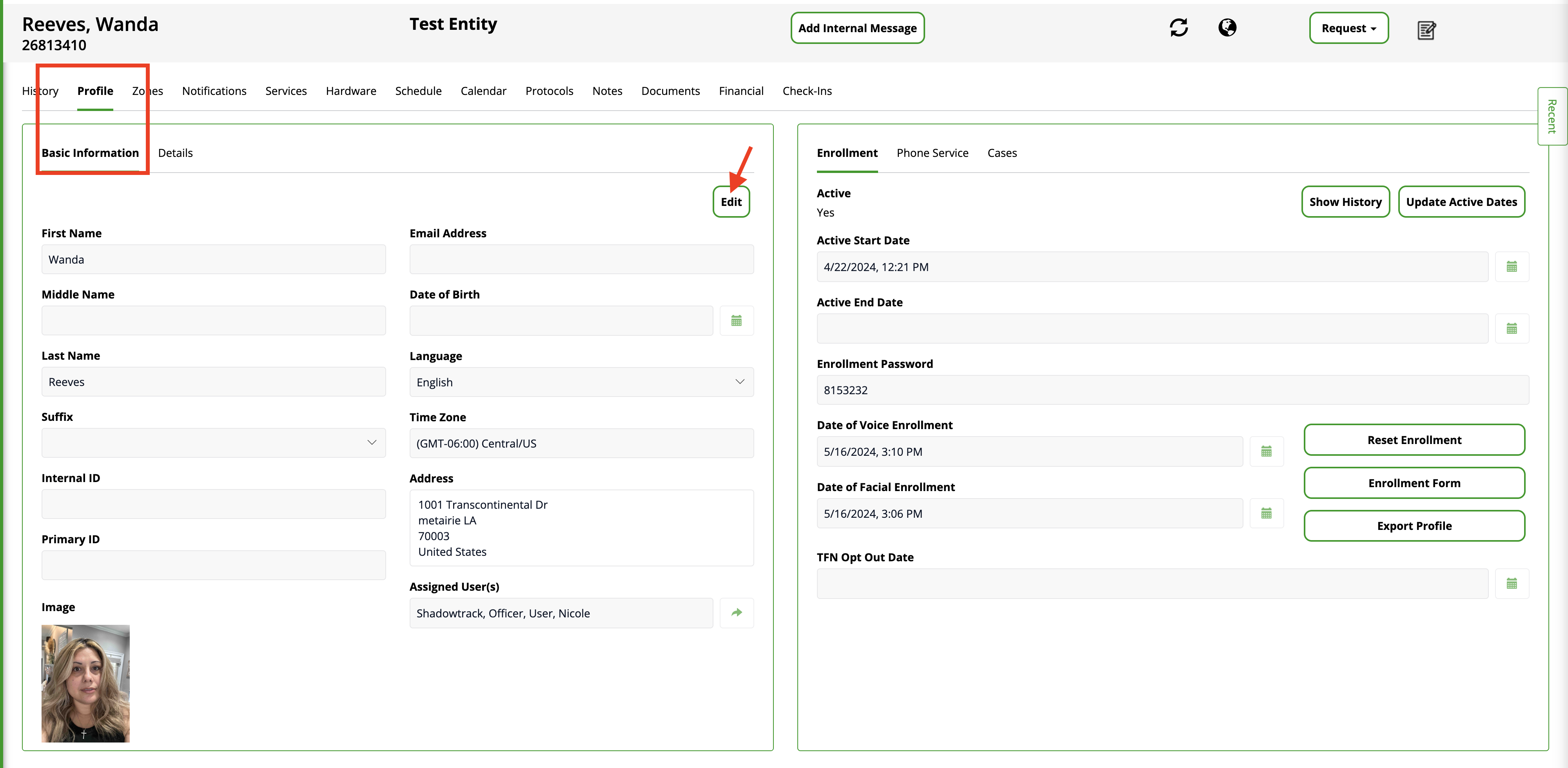Click the Primary ID field

pyautogui.click(x=213, y=565)
